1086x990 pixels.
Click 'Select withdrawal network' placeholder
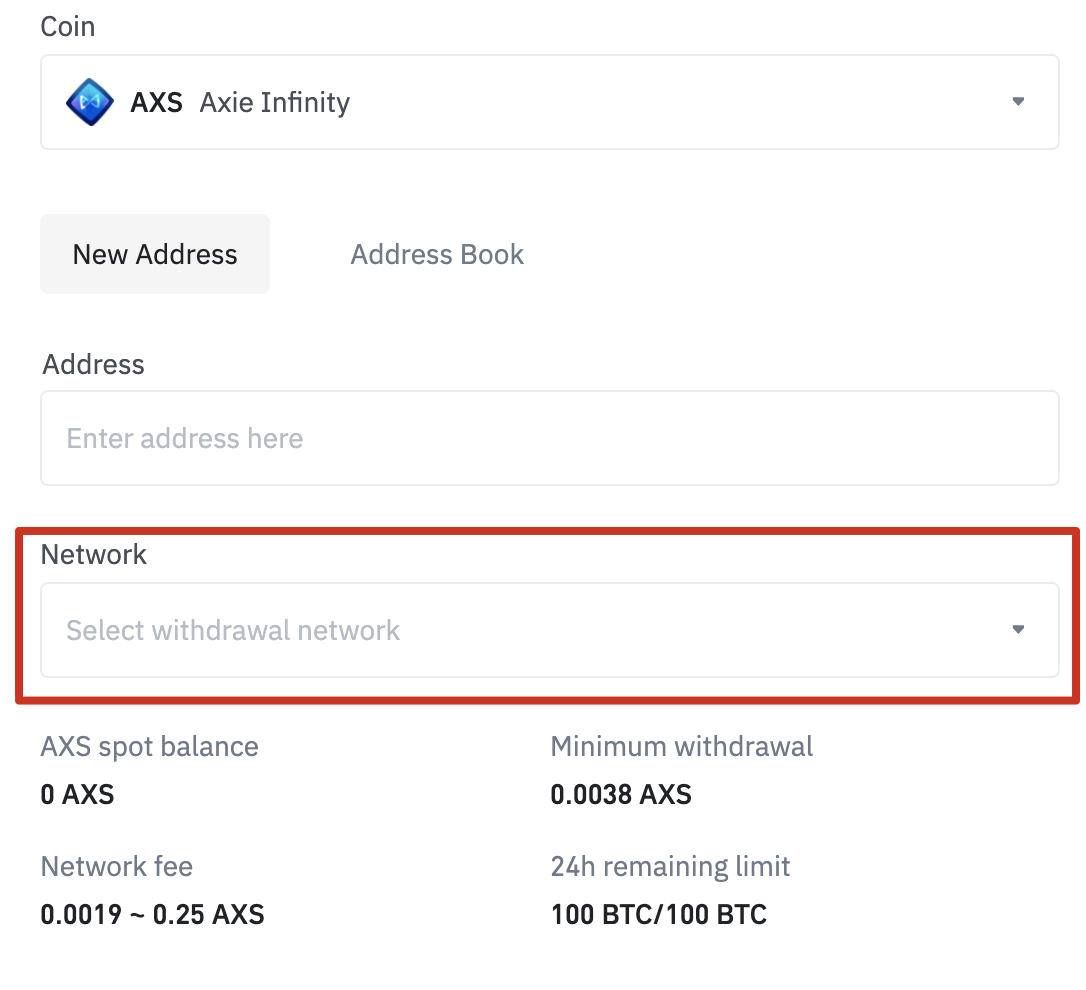[233, 630]
